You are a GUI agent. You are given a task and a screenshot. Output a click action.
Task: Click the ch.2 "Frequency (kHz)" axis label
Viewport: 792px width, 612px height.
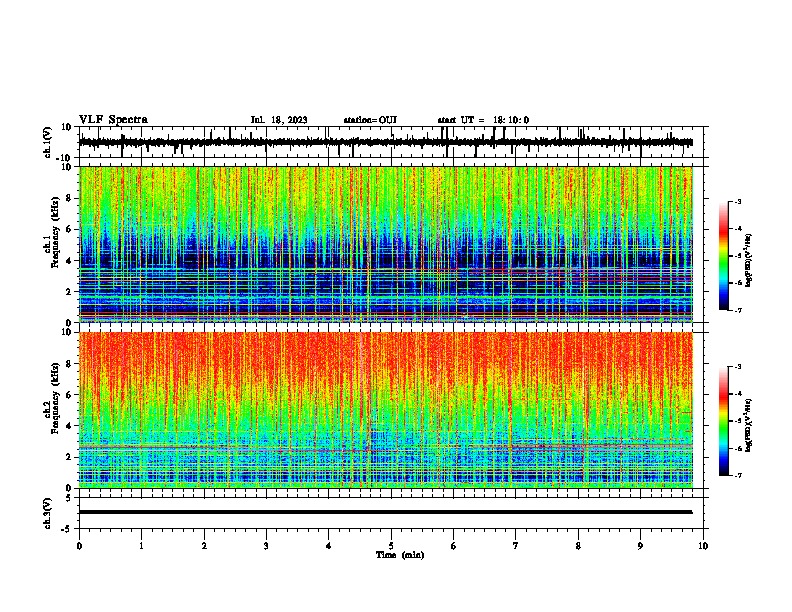pyautogui.click(x=55, y=398)
